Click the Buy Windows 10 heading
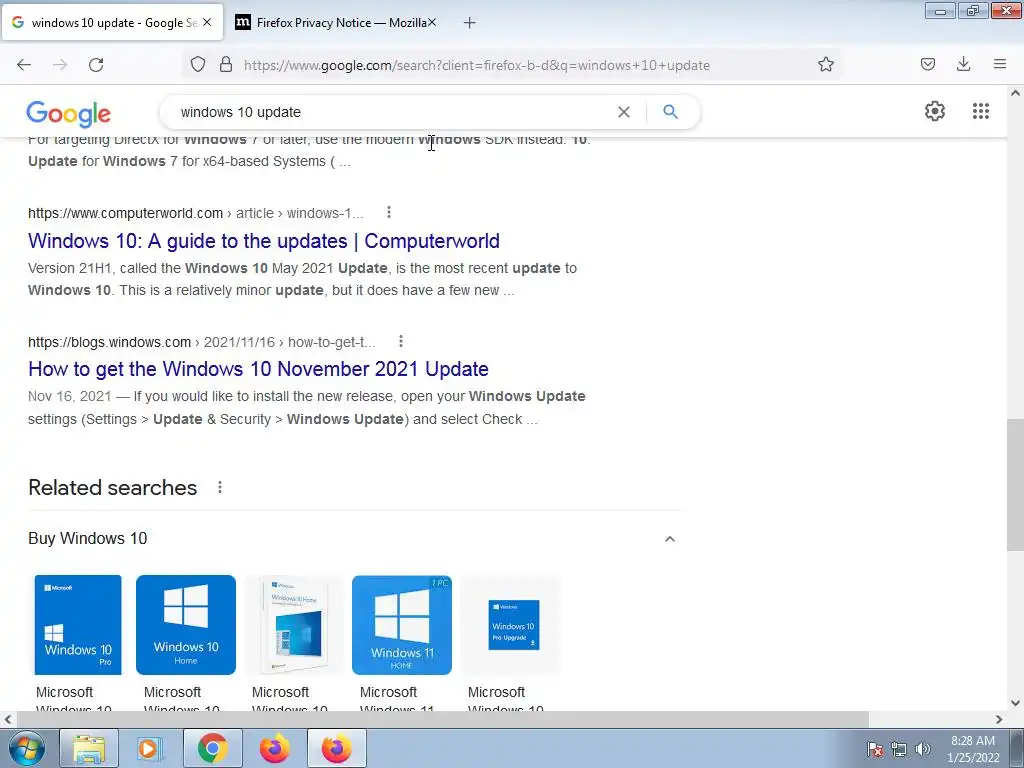This screenshot has height=768, width=1024. (88, 538)
